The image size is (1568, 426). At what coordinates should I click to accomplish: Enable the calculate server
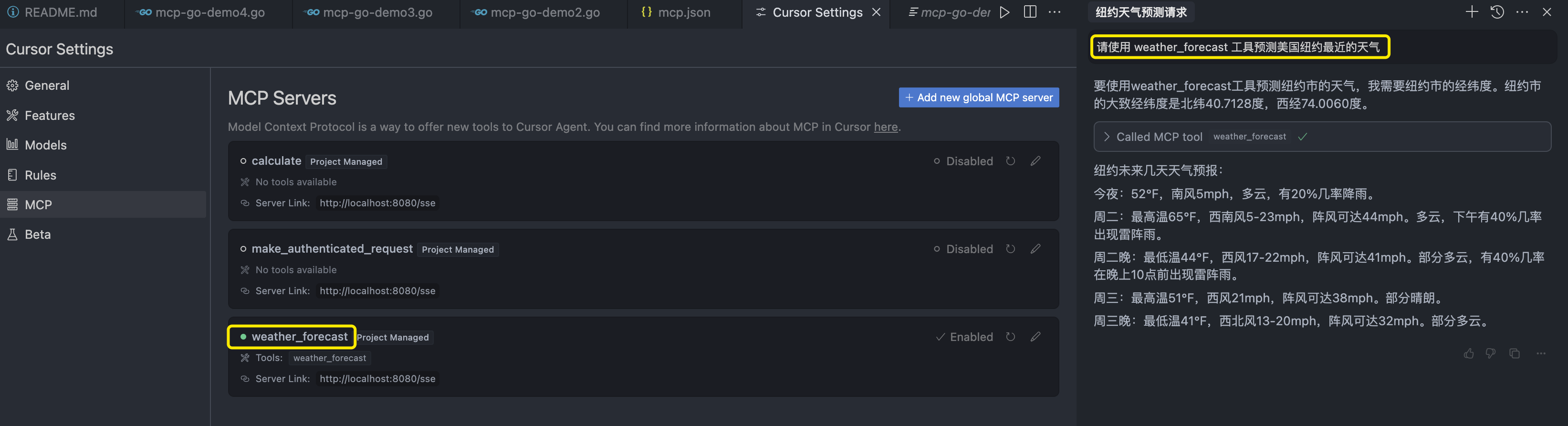(x=963, y=161)
